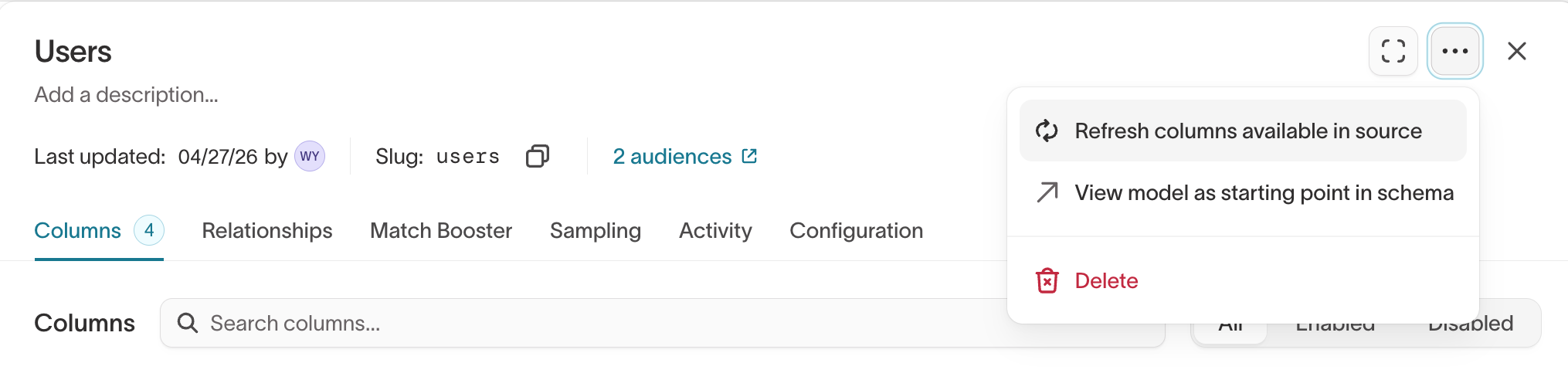This screenshot has height=380, width=1568.
Task: Open the Match Booster tab
Action: [x=441, y=230]
